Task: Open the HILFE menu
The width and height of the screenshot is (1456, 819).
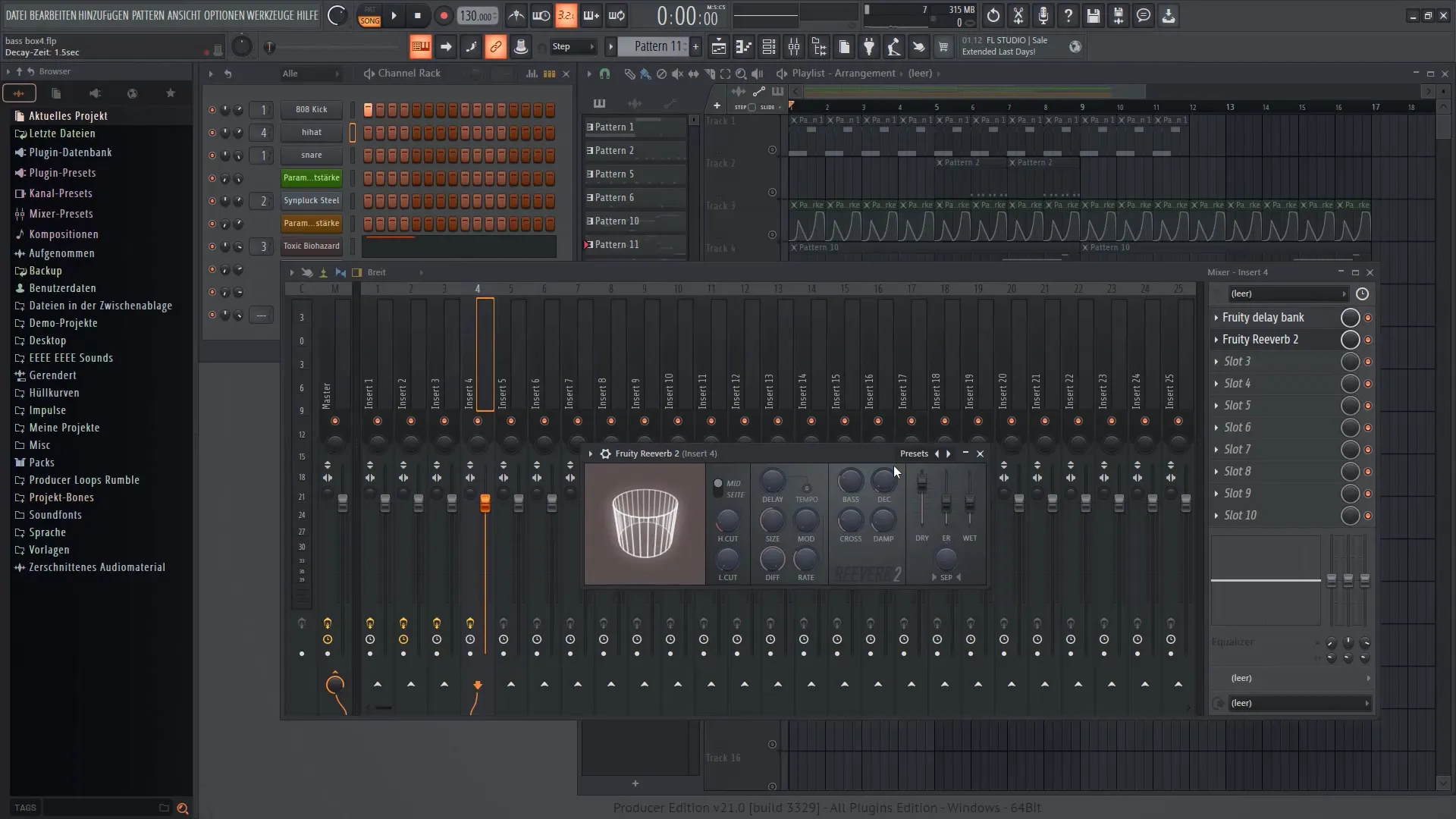Action: [x=307, y=15]
